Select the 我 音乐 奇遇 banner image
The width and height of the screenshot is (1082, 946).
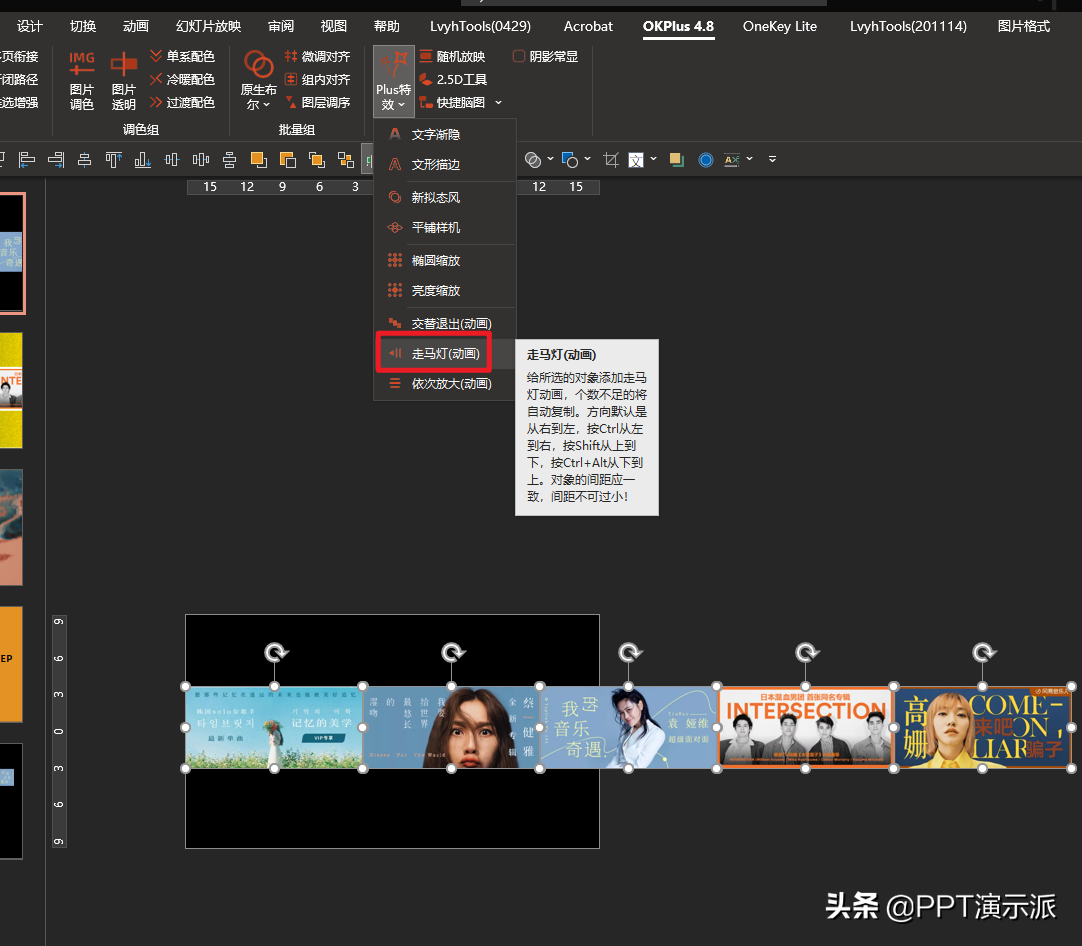point(629,727)
